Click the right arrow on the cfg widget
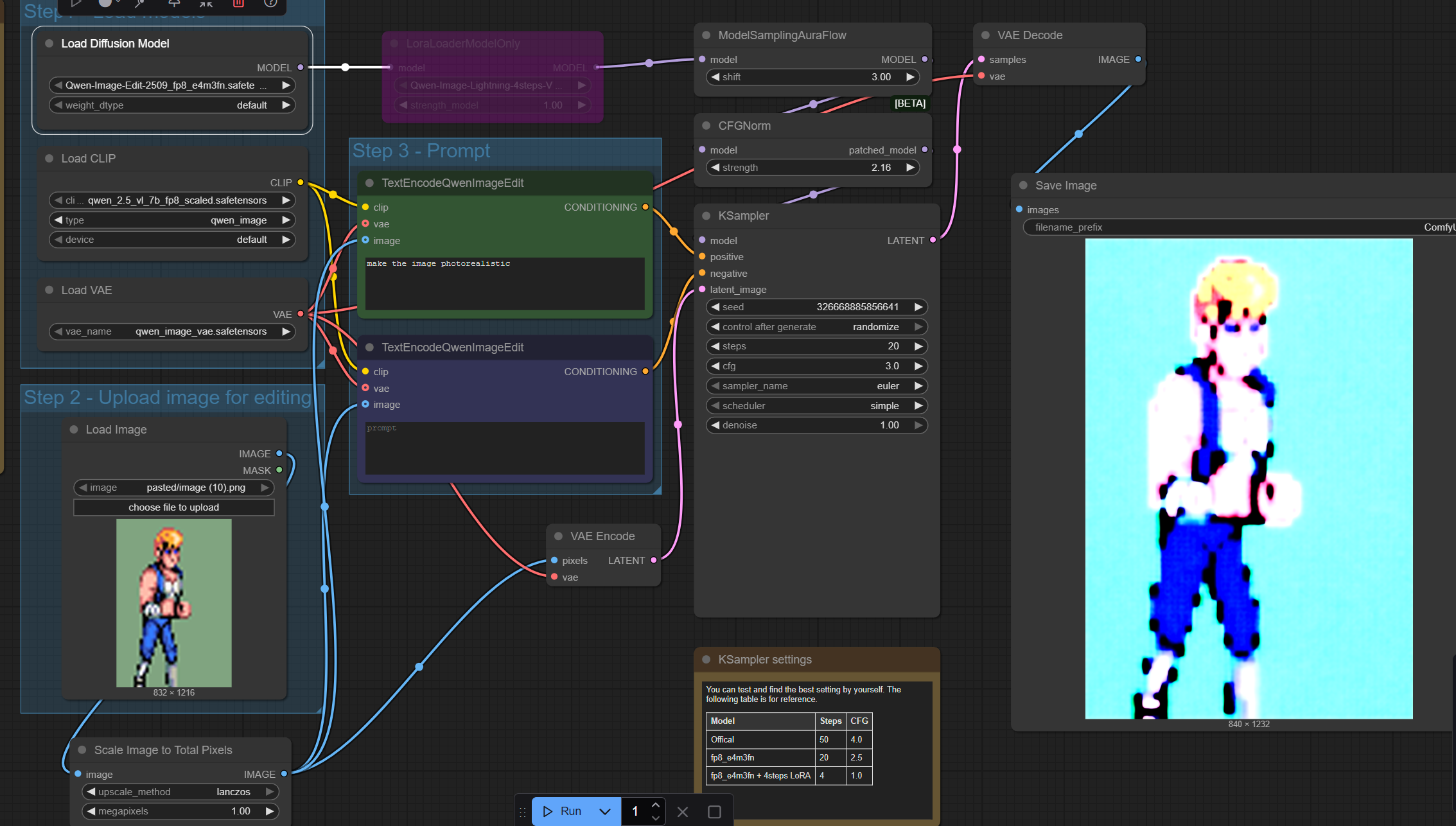The image size is (1456, 826). click(918, 366)
